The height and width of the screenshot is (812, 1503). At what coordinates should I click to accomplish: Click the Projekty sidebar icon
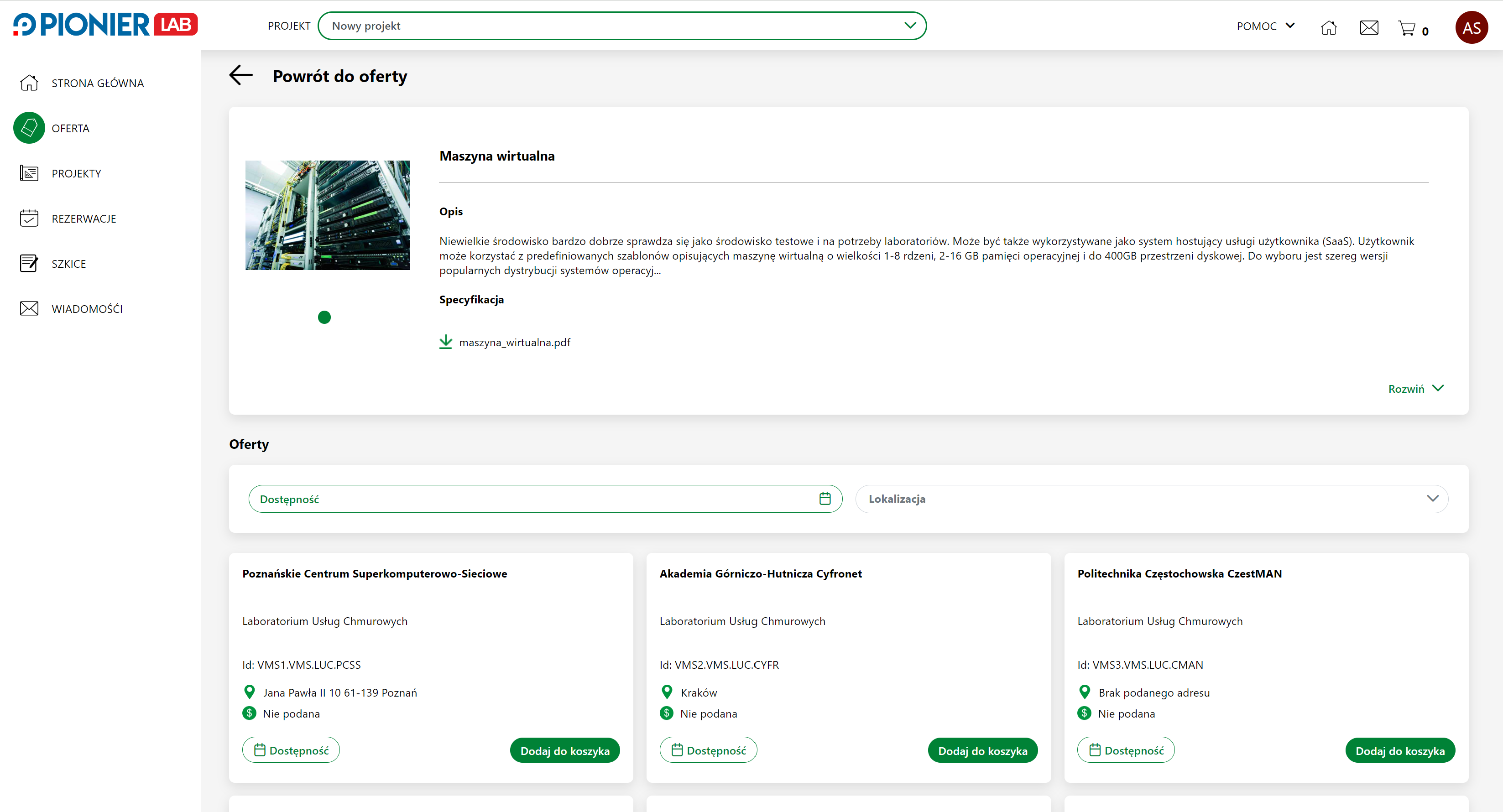click(x=29, y=173)
